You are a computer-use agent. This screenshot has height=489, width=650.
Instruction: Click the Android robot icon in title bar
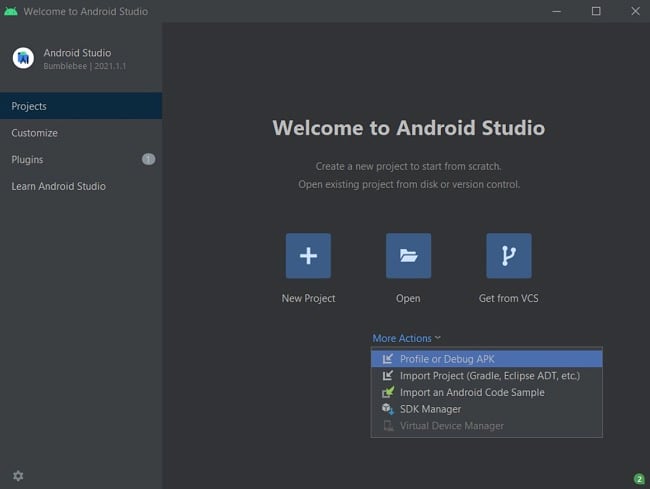point(11,11)
